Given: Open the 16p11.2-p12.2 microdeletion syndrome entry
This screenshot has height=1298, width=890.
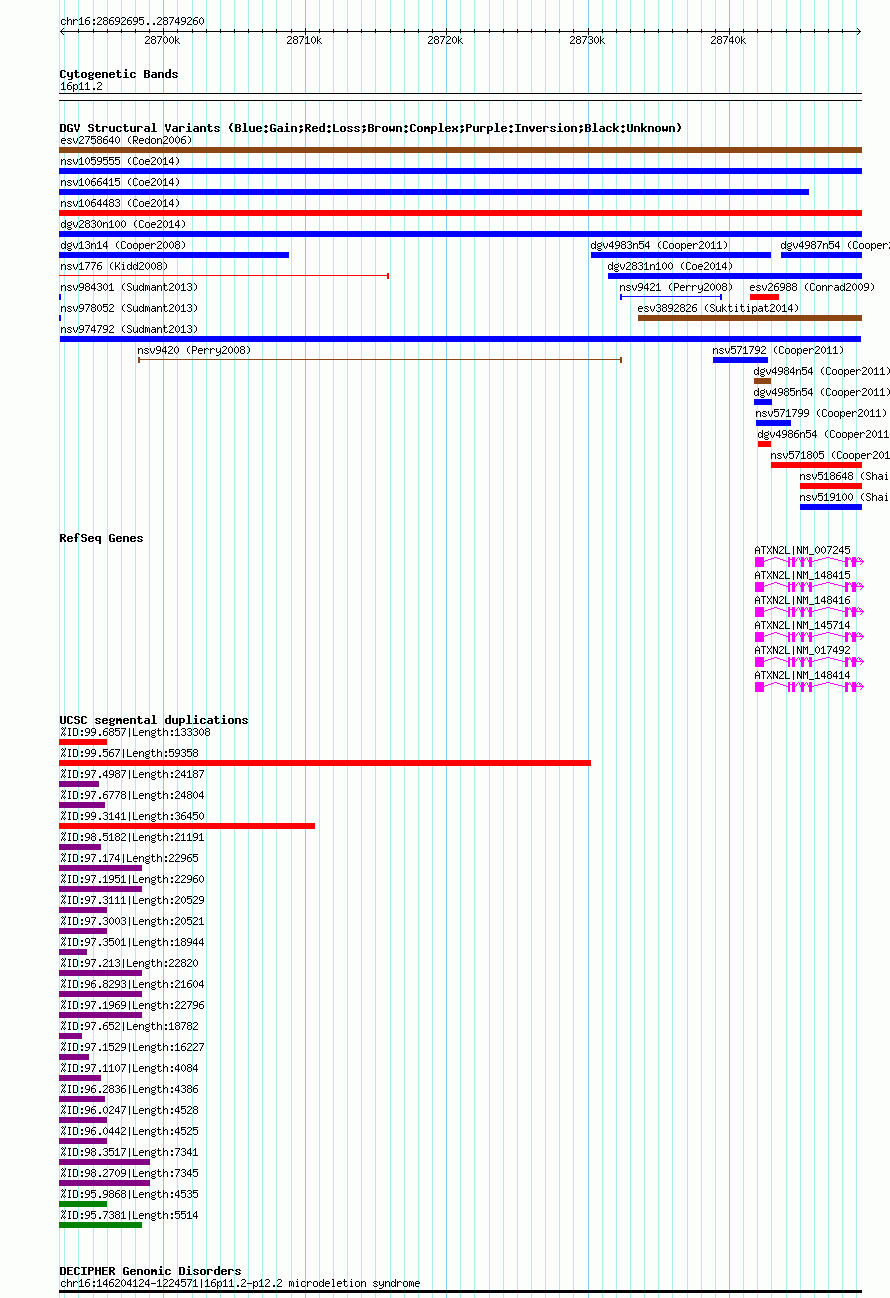Looking at the screenshot, I should coord(460,1292).
